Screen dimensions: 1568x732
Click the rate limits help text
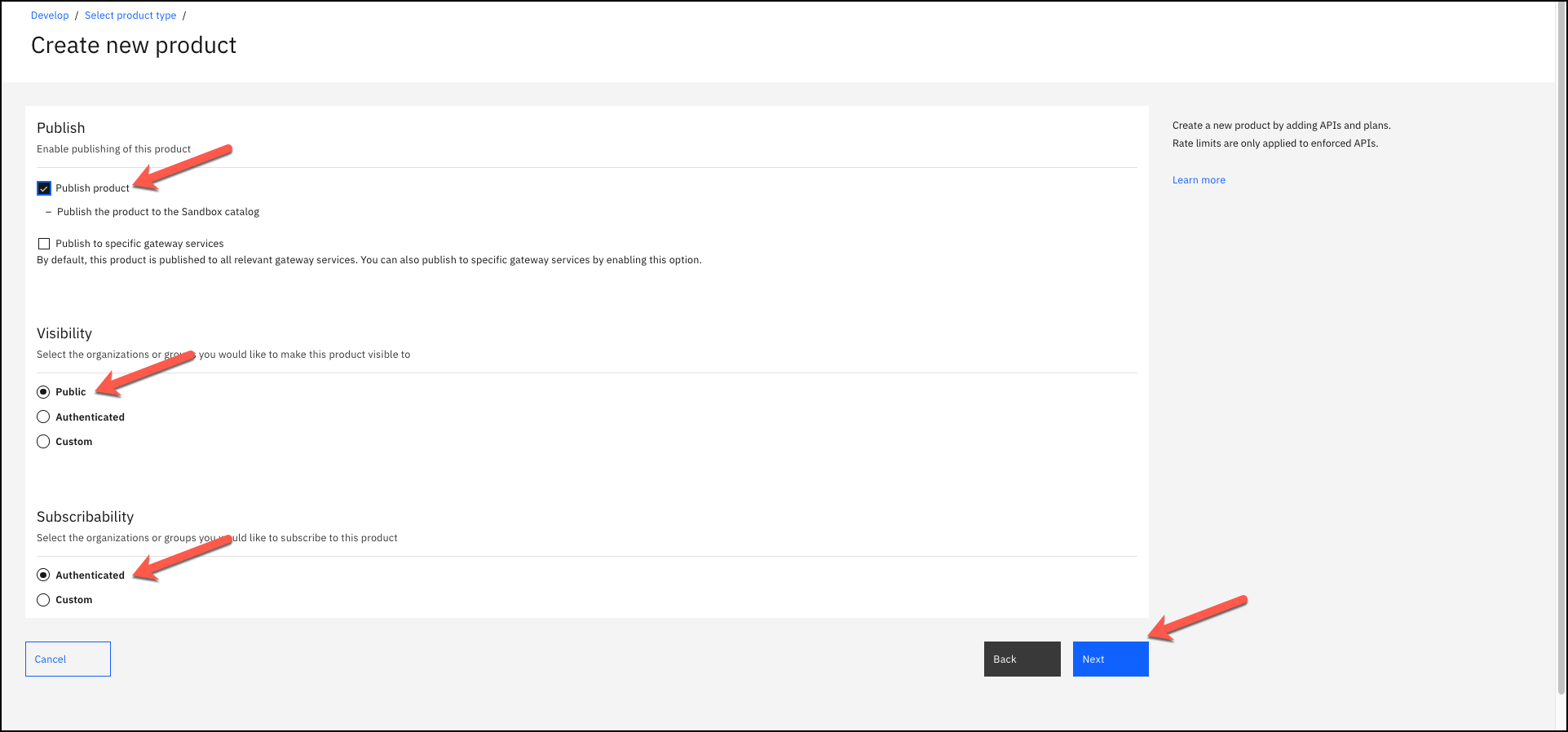click(1274, 143)
